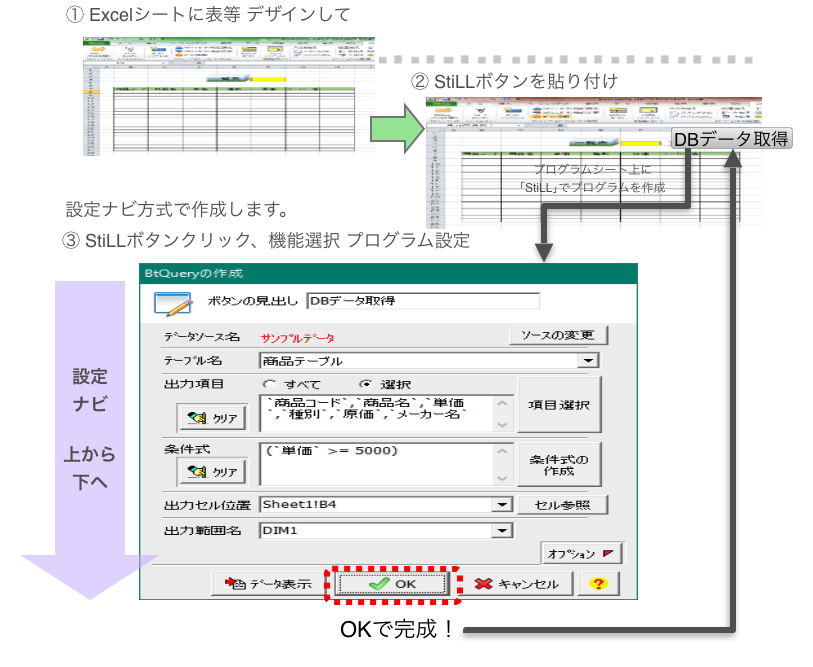Click the red サンプルデータ data source text
The image size is (813, 667).
click(x=298, y=338)
